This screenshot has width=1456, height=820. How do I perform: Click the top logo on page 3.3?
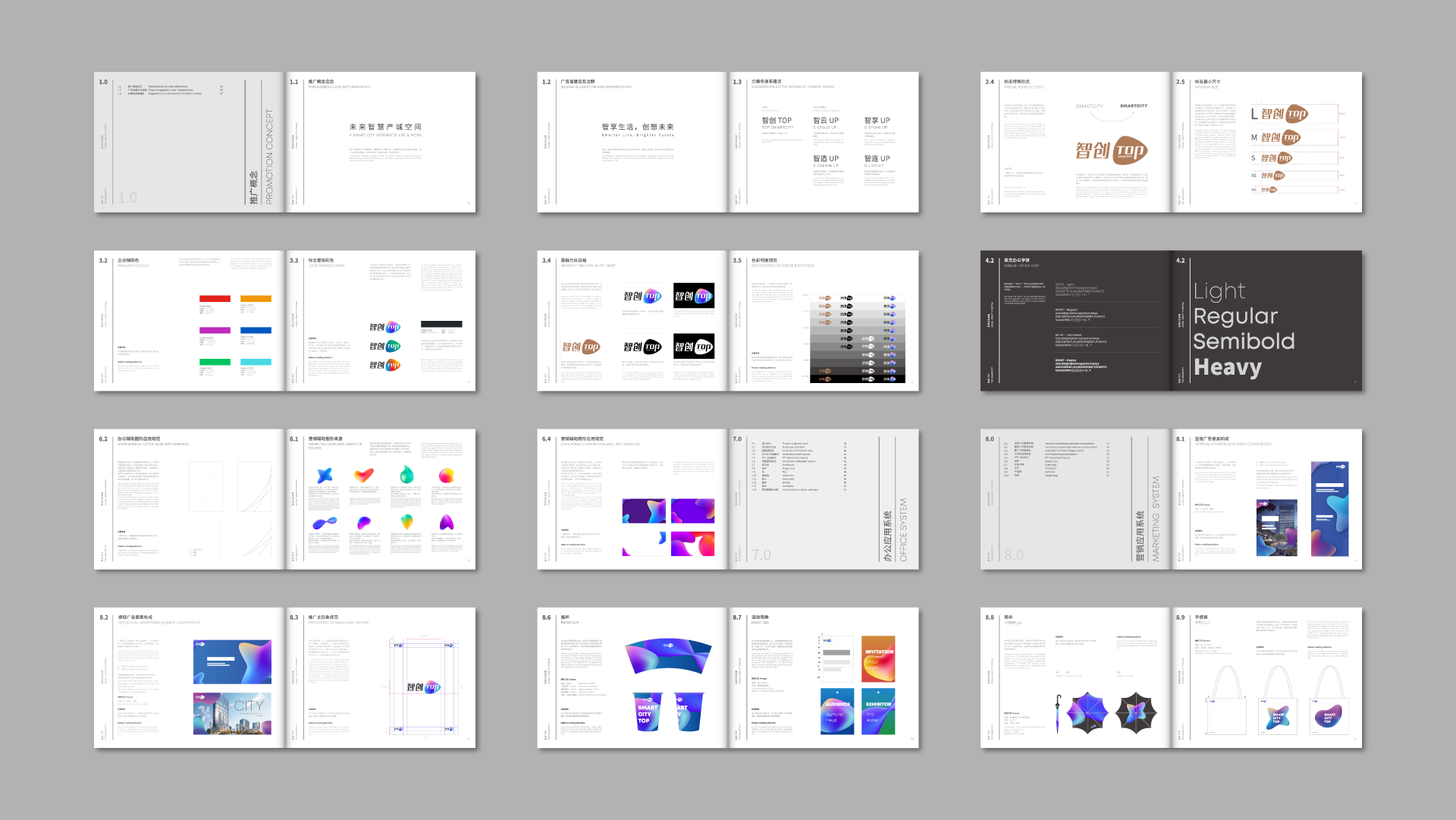pos(384,327)
